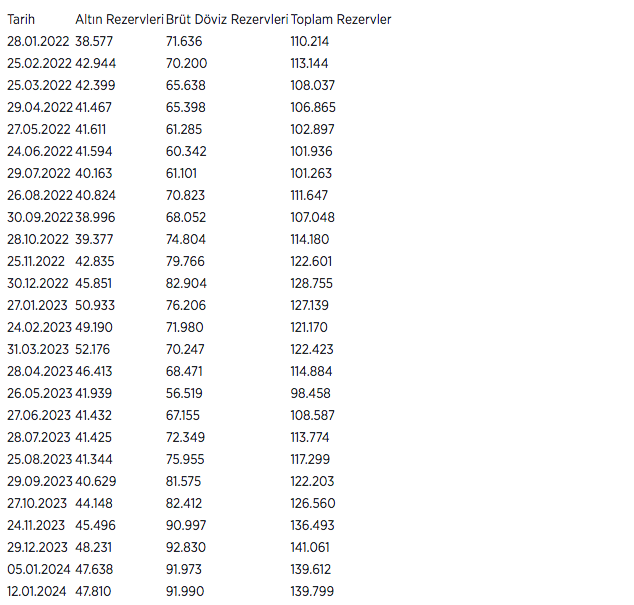Image resolution: width=634 pixels, height=605 pixels.
Task: Select the total reserves value 108.037
Action: tap(312, 85)
